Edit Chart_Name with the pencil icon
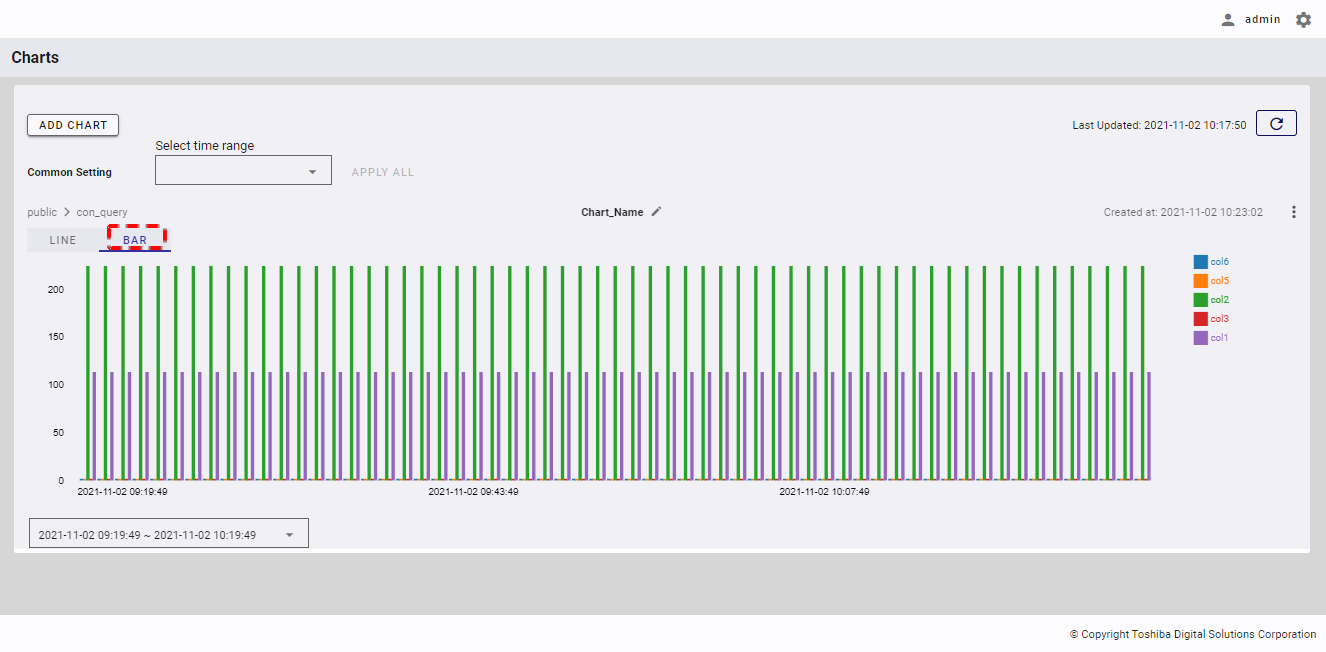1326x652 pixels. point(657,212)
